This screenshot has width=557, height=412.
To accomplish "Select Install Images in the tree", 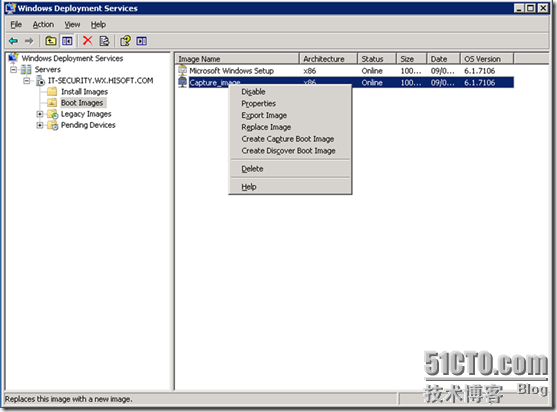I will pyautogui.click(x=84, y=92).
